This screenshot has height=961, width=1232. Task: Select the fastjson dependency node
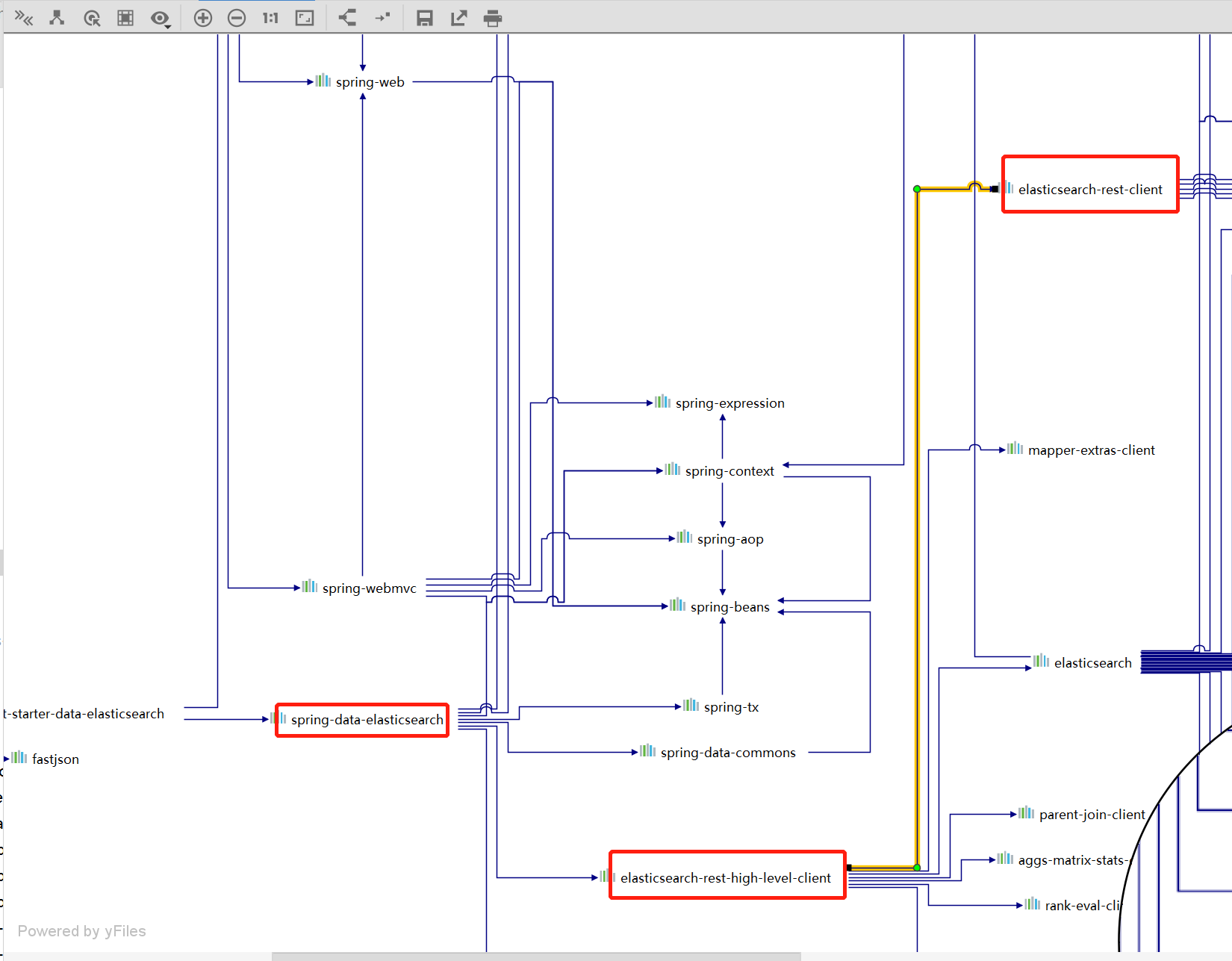tap(55, 759)
